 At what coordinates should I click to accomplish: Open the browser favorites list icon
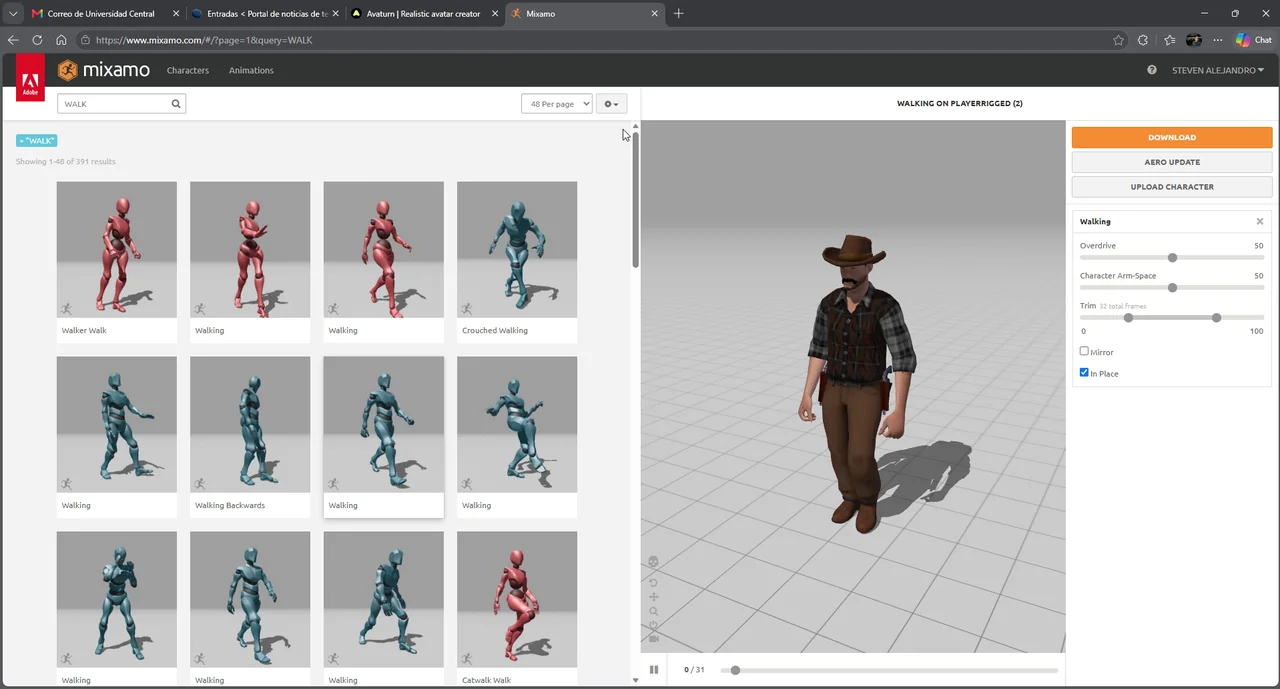[x=1169, y=40]
